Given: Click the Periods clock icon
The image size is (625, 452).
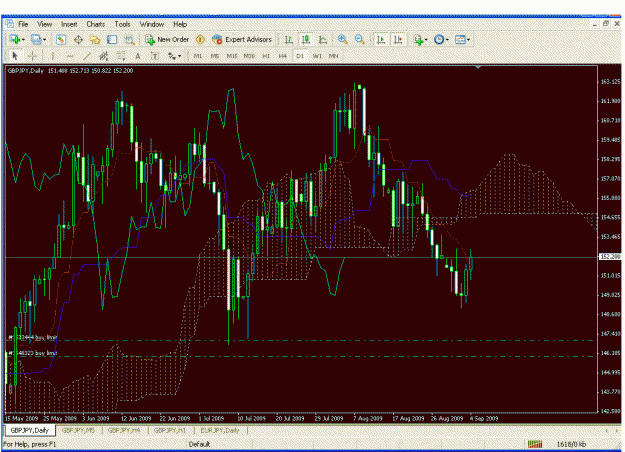Looking at the screenshot, I should point(439,39).
